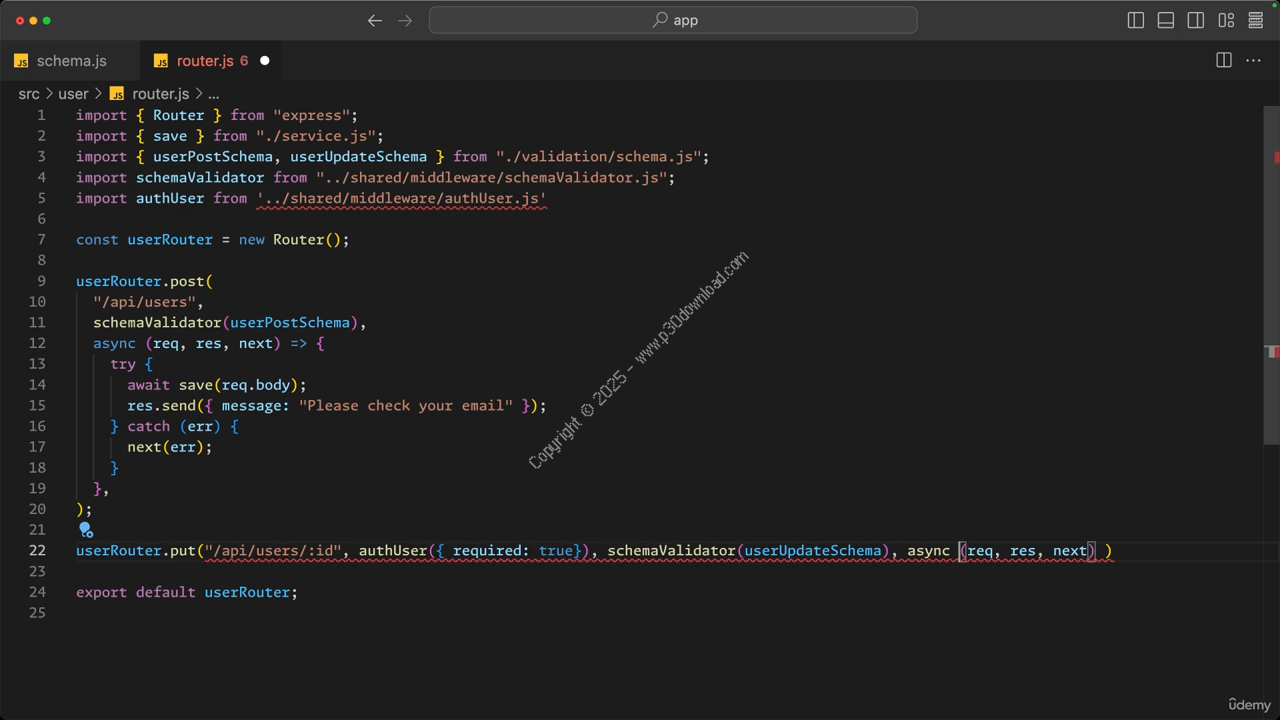Go back with the left arrow
Image resolution: width=1280 pixels, height=720 pixels.
[375, 20]
